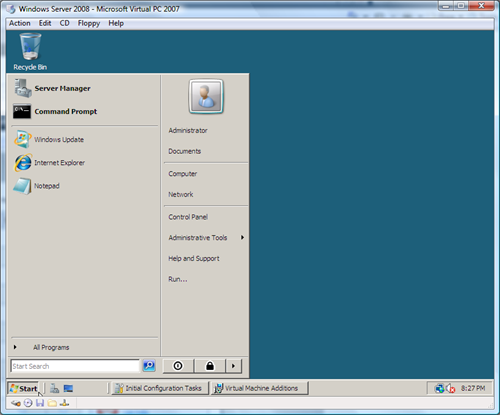Open Notepad from Start menu
This screenshot has height=415, width=500.
click(37, 186)
